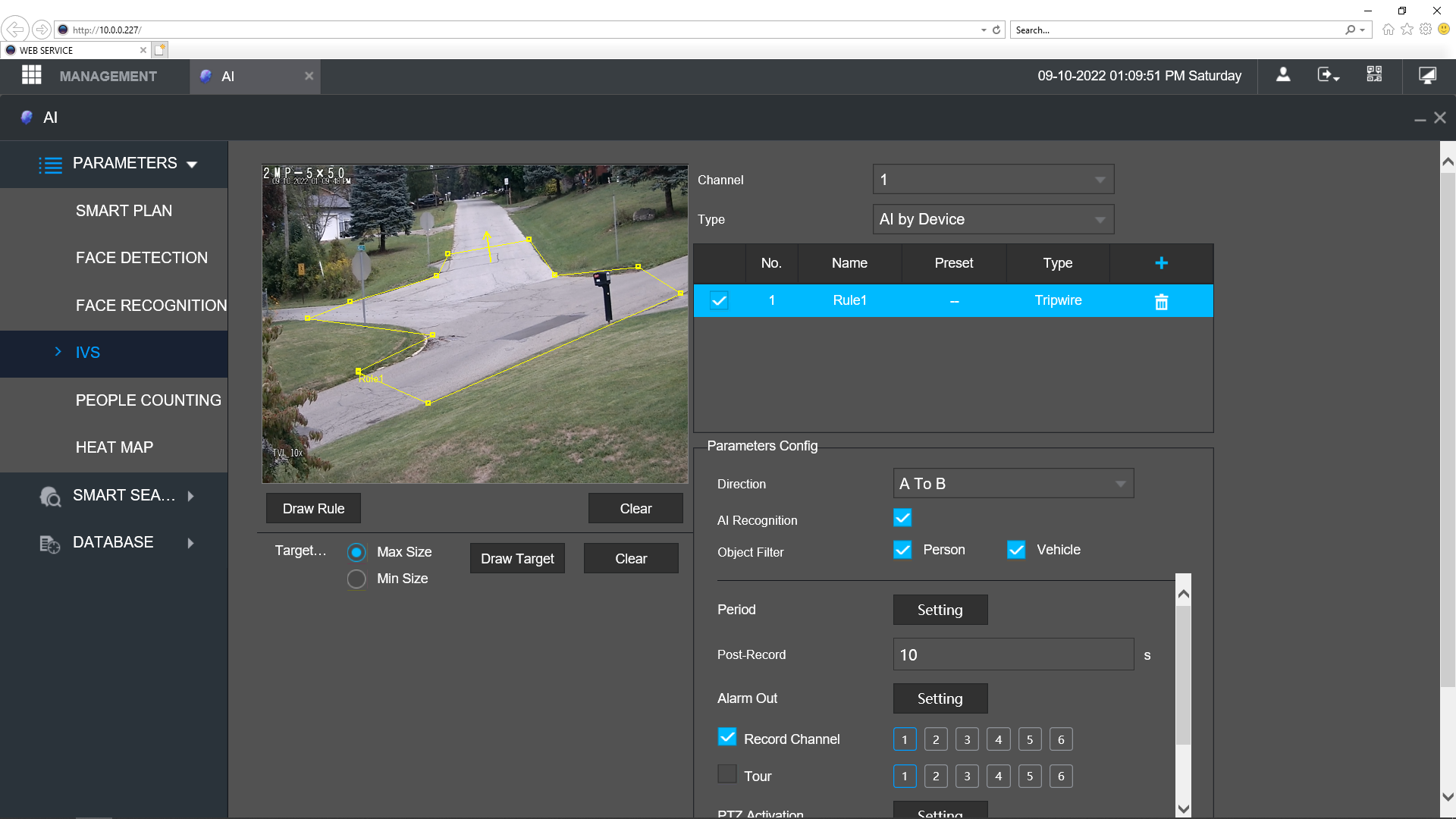Image resolution: width=1456 pixels, height=819 pixels.
Task: Expand the SMART SEARCH section
Action: pos(190,496)
